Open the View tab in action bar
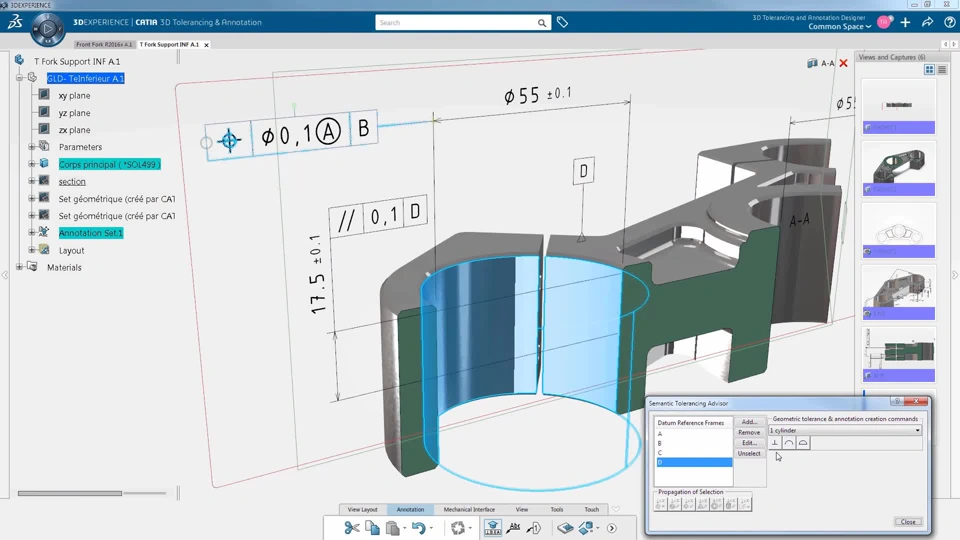Image resolution: width=960 pixels, height=540 pixels. click(x=522, y=509)
